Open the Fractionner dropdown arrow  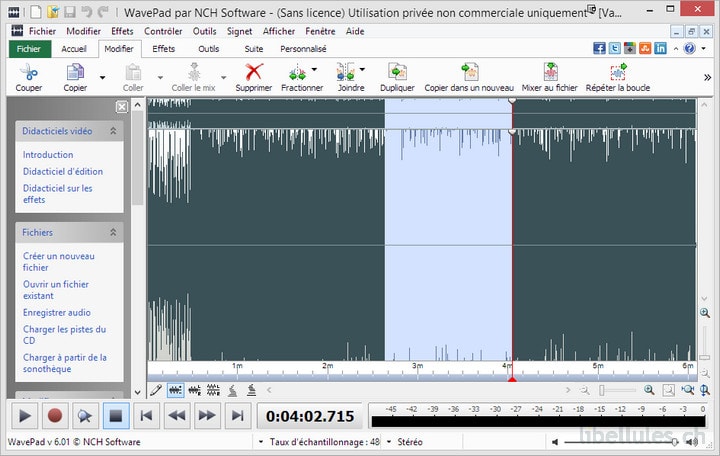pos(315,69)
